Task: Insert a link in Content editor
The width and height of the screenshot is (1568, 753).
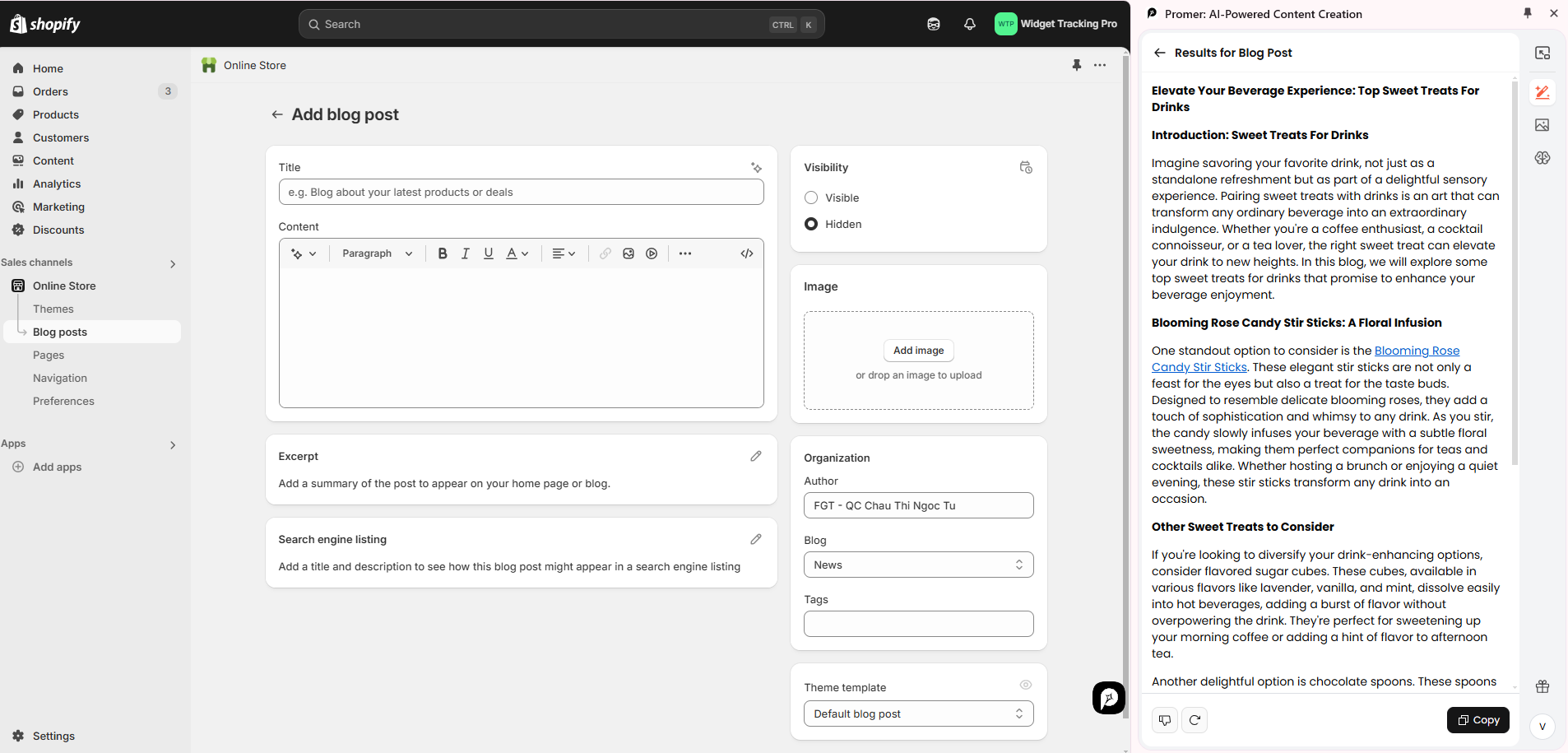Action: [605, 253]
